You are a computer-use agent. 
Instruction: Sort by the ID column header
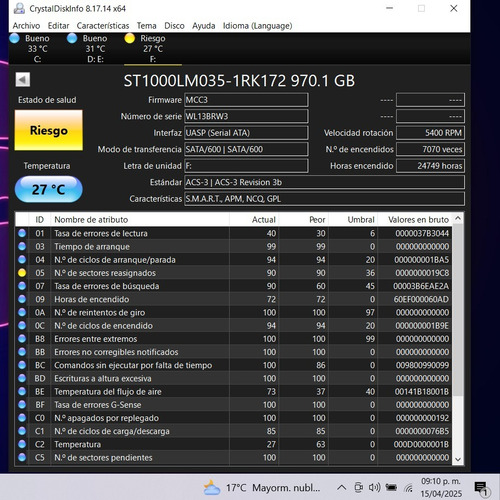pyautogui.click(x=40, y=220)
